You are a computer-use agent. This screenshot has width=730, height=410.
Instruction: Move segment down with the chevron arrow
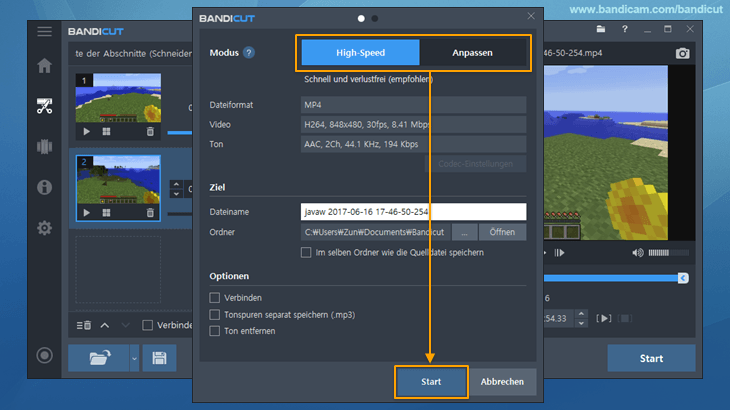coord(126,325)
